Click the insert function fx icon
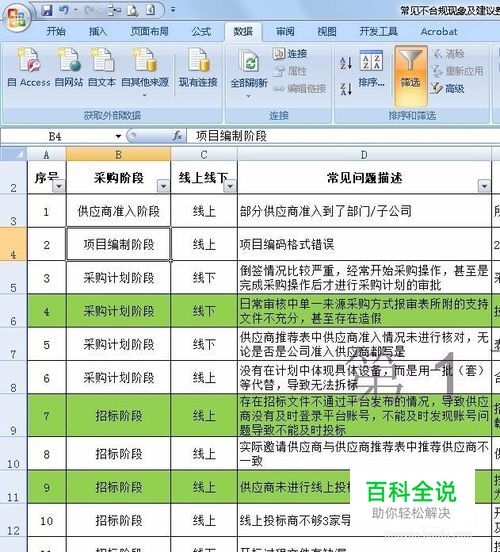500x552 pixels. tap(177, 136)
